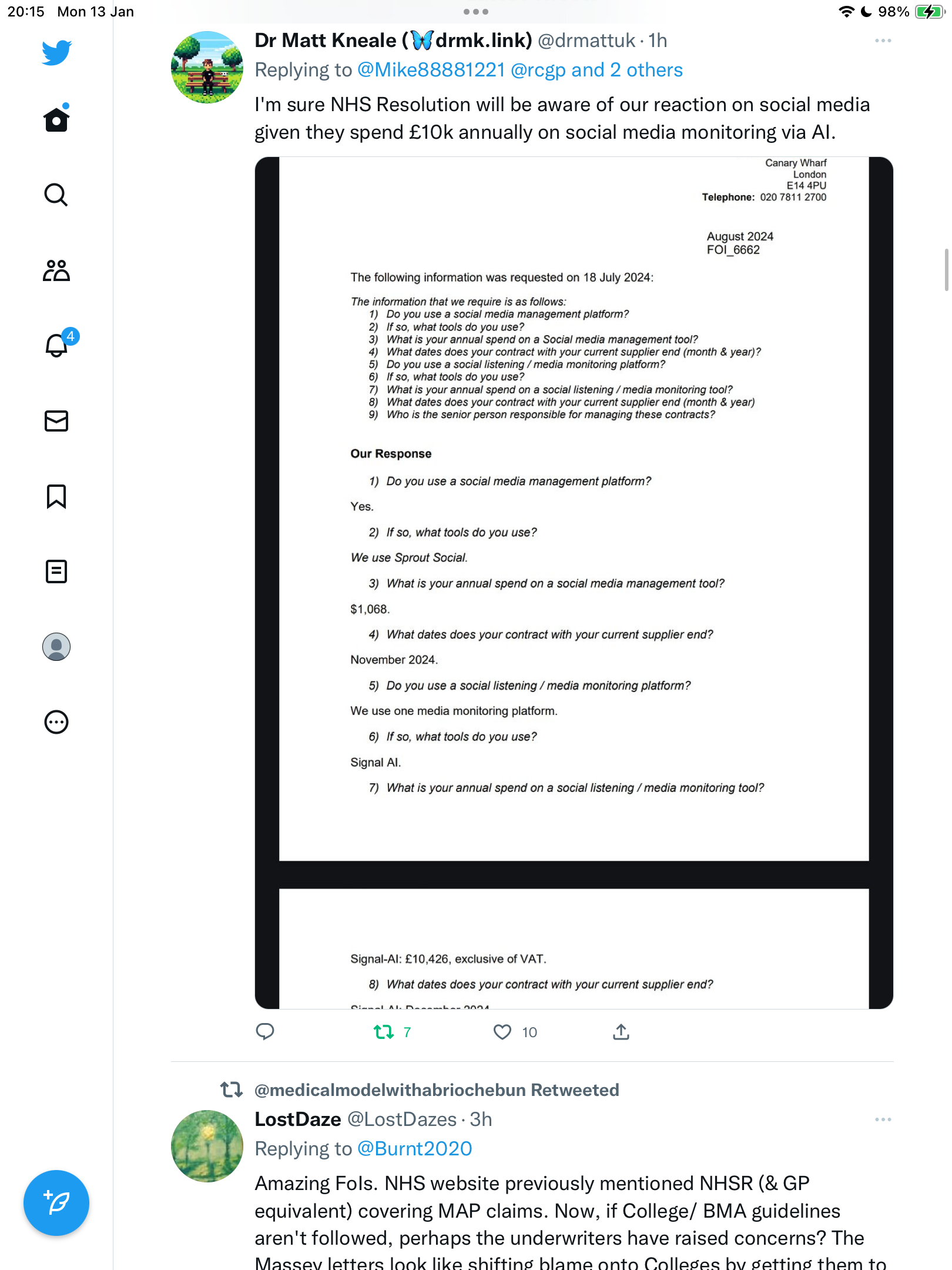Viewport: 952px width, 1270px height.
Task: Open more menu on LostDaze's tweet
Action: point(883,1119)
